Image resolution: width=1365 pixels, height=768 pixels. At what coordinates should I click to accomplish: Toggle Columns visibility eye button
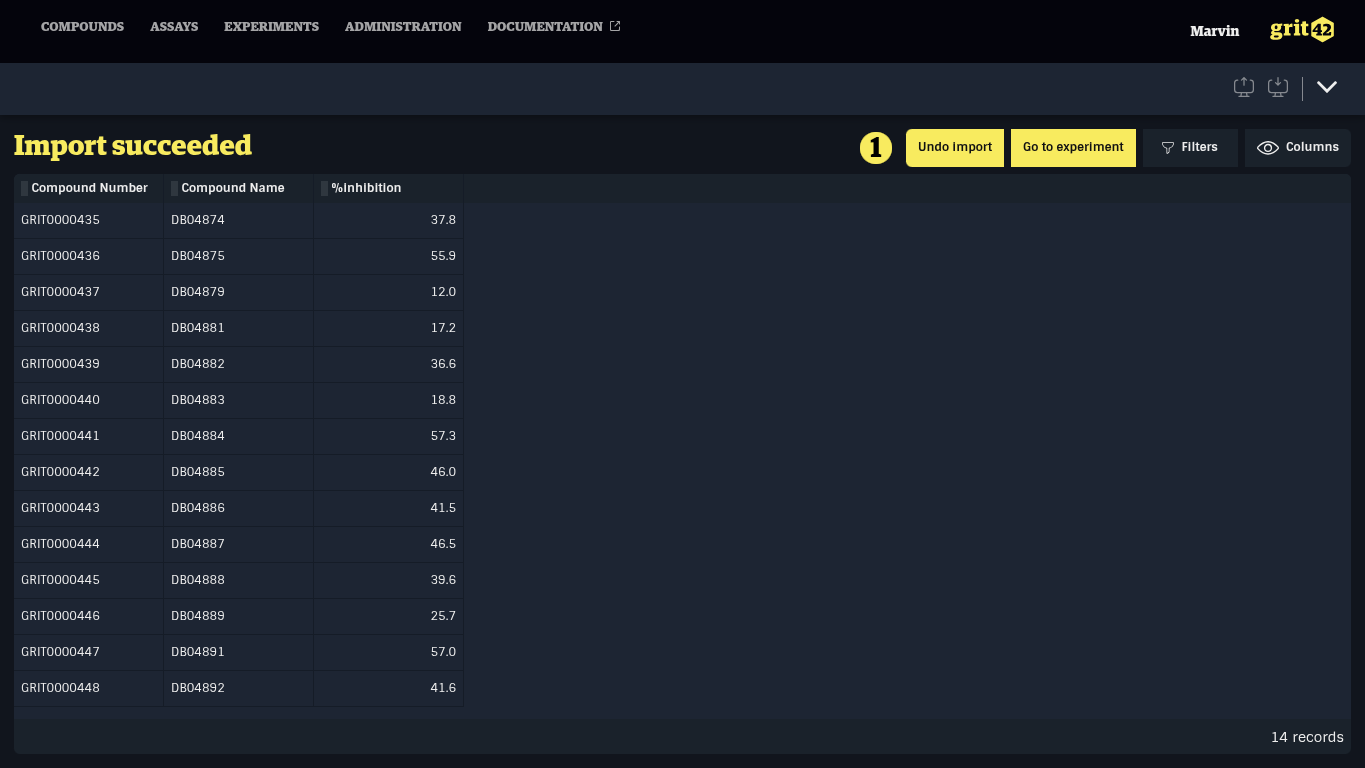click(x=1298, y=147)
